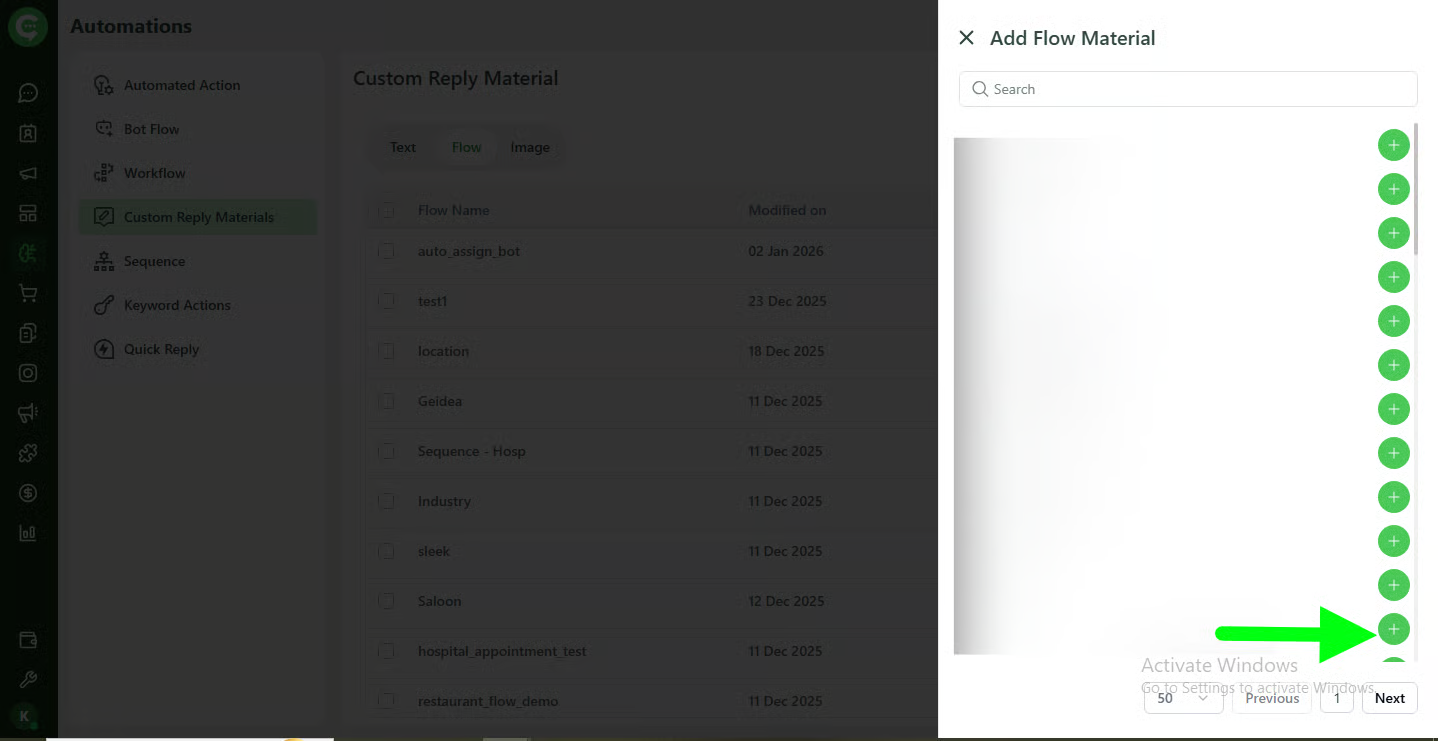Tick the checkbox beside Geidea flow
The width and height of the screenshot is (1438, 741).
click(x=386, y=402)
